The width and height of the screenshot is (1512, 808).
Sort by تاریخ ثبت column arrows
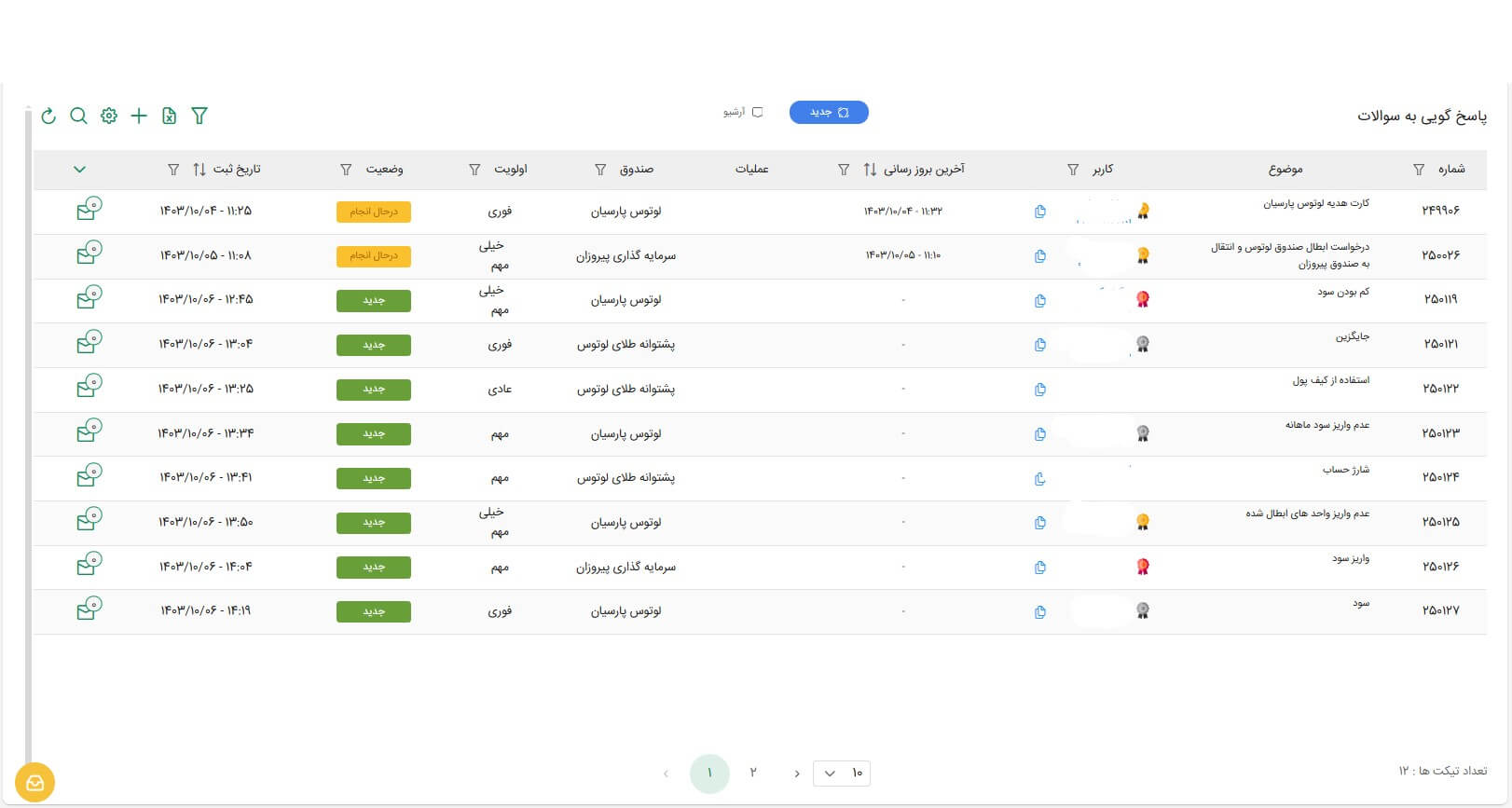tap(199, 170)
